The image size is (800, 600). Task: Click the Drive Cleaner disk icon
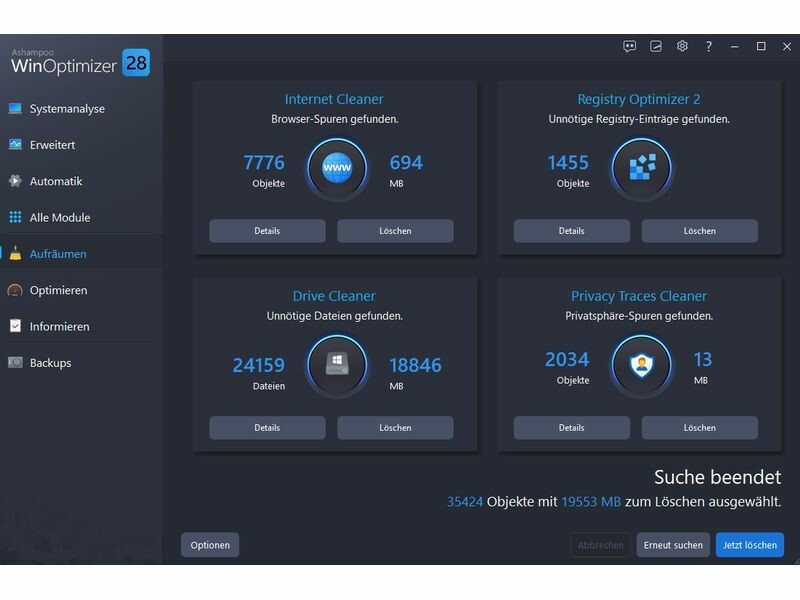[337, 366]
